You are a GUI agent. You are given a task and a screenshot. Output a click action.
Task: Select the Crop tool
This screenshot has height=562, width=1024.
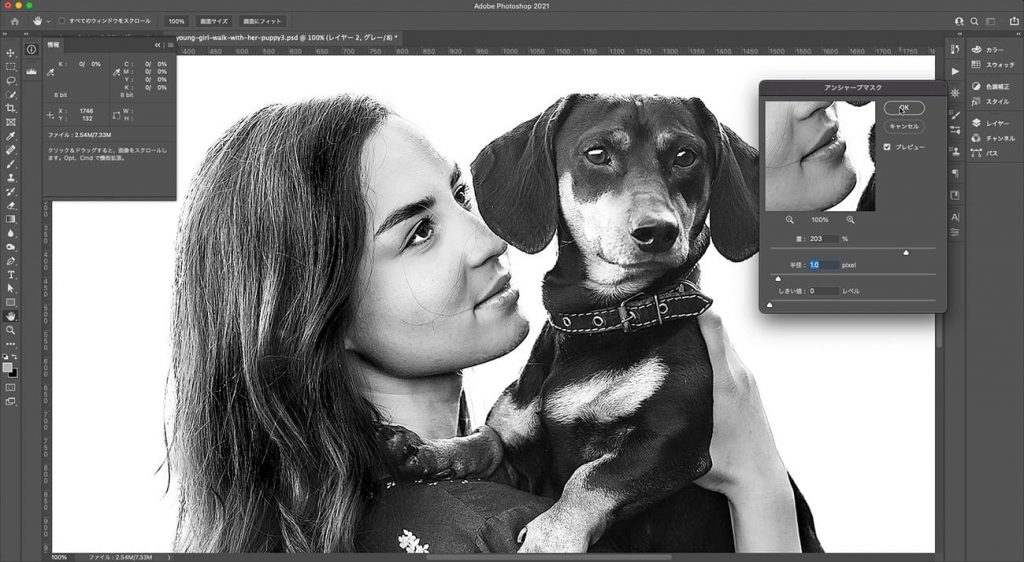[x=10, y=108]
